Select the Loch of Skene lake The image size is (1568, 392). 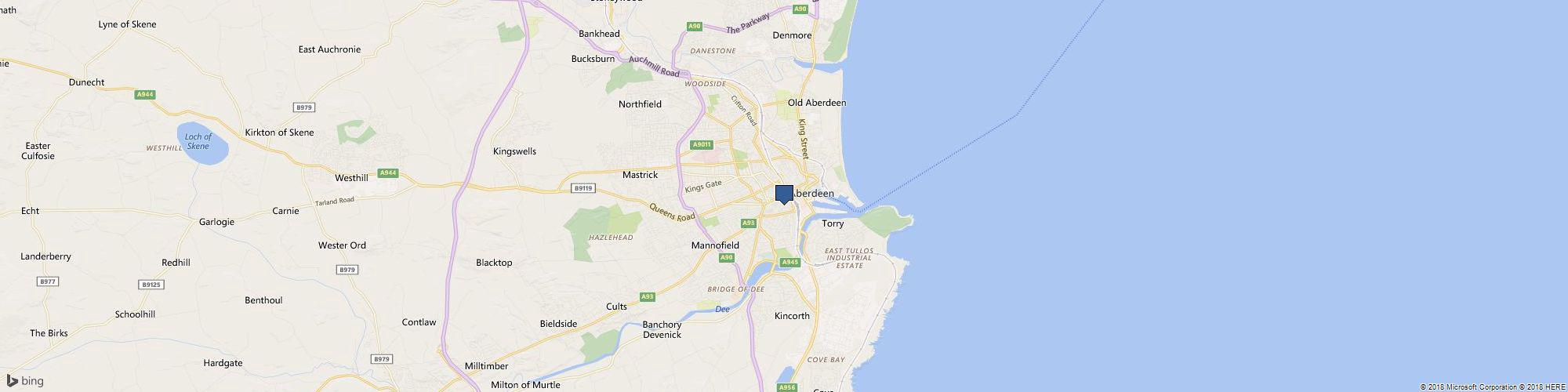201,143
